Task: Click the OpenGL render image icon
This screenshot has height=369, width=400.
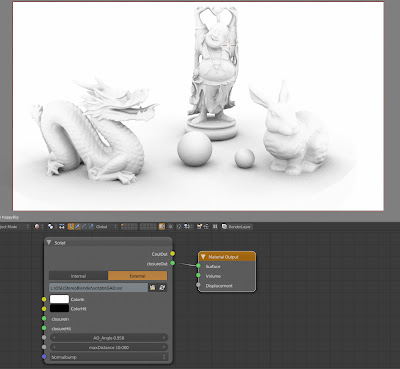Action: click(x=199, y=226)
